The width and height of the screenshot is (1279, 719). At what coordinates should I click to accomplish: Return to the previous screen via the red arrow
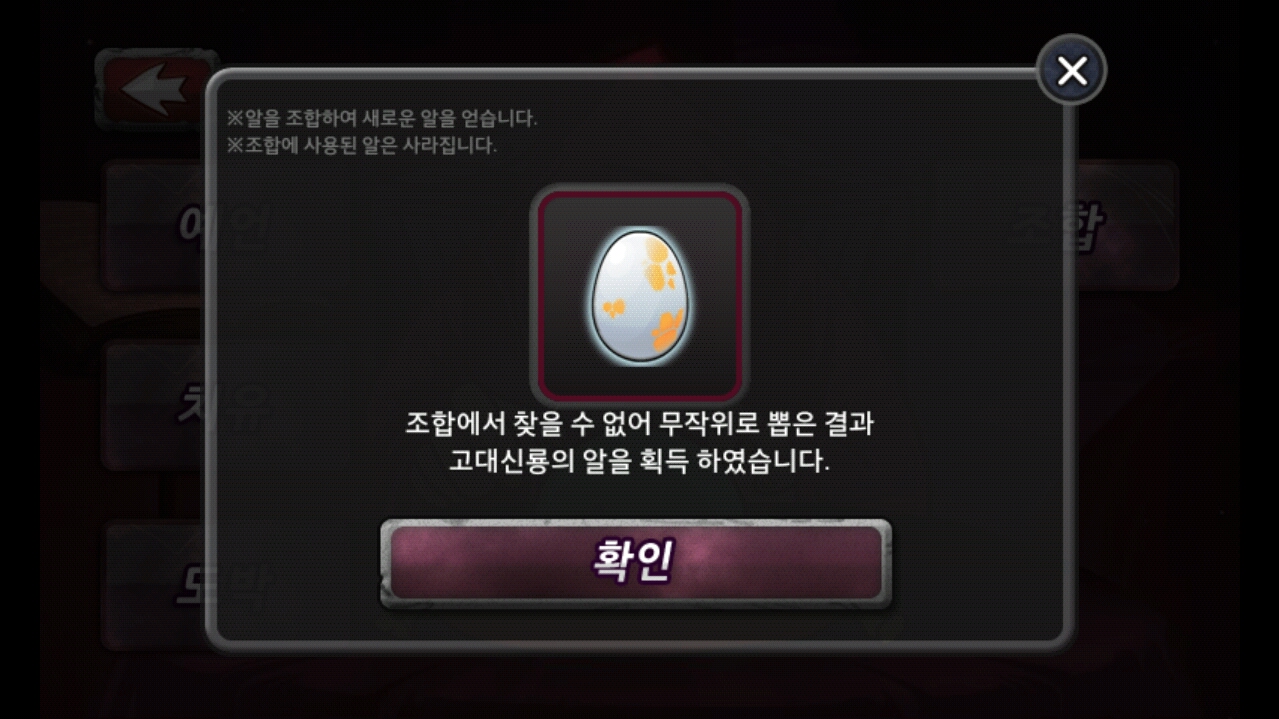coord(155,89)
